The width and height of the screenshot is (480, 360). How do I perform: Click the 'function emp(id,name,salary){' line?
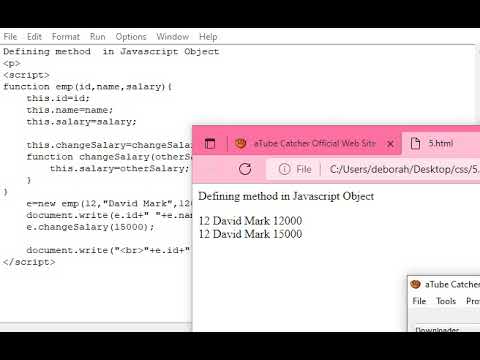pos(87,87)
